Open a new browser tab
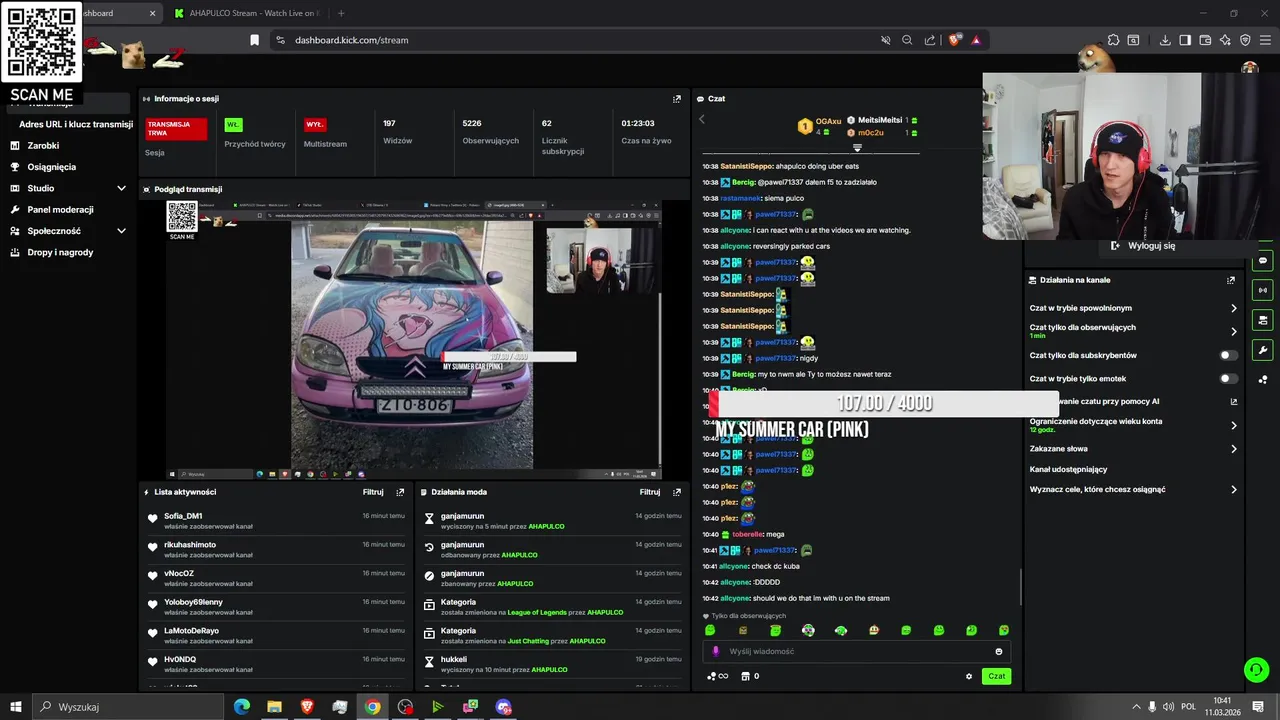Image resolution: width=1280 pixels, height=720 pixels. 341,13
